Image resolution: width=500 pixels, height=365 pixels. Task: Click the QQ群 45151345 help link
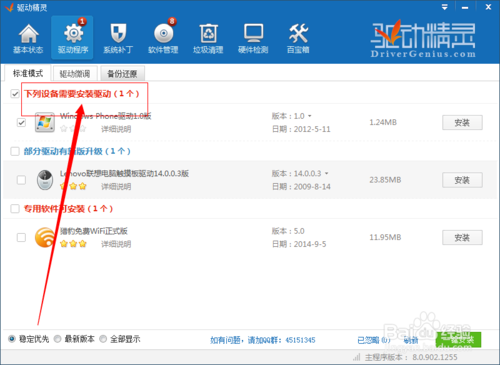(x=263, y=340)
